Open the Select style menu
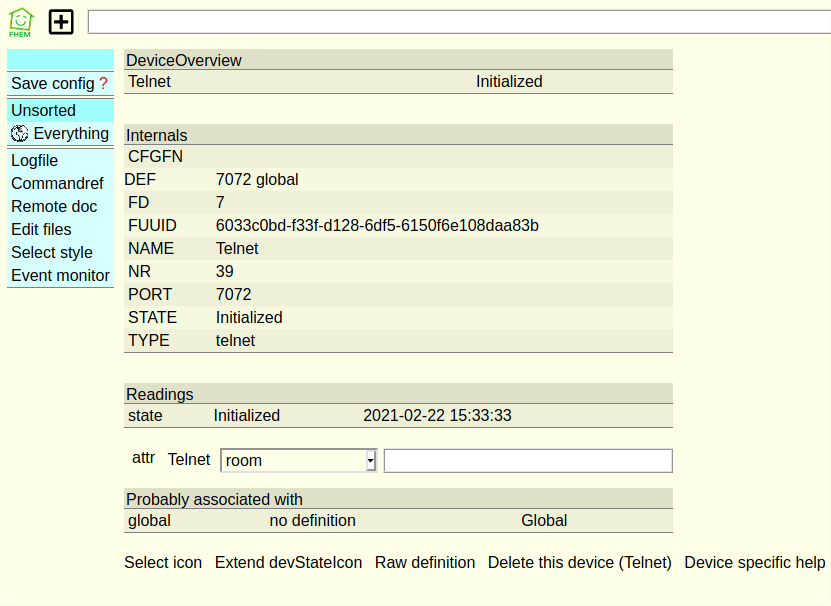The height and width of the screenshot is (606, 831). [52, 252]
